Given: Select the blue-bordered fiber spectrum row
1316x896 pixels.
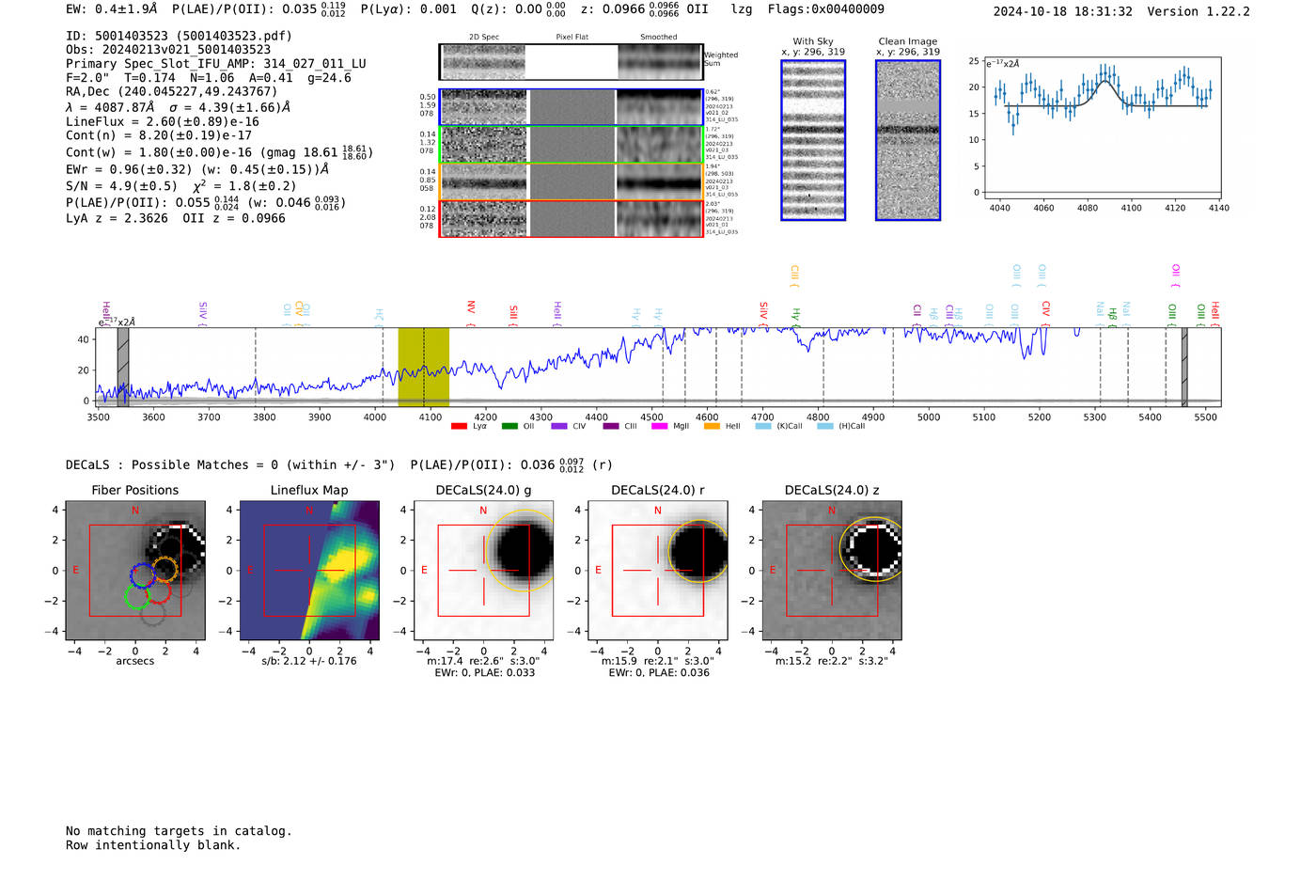Looking at the screenshot, I should [x=571, y=107].
